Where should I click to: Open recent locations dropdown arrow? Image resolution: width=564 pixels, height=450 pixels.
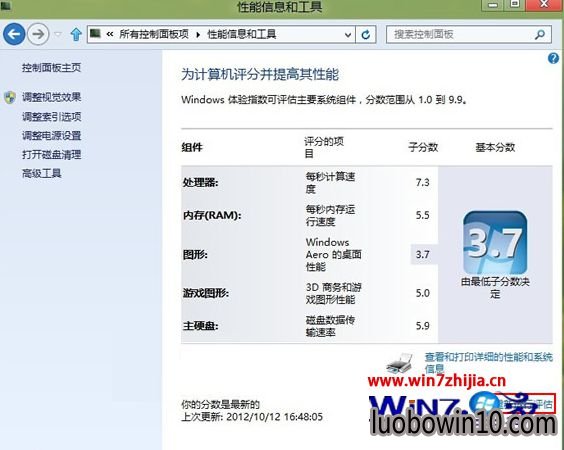58,35
